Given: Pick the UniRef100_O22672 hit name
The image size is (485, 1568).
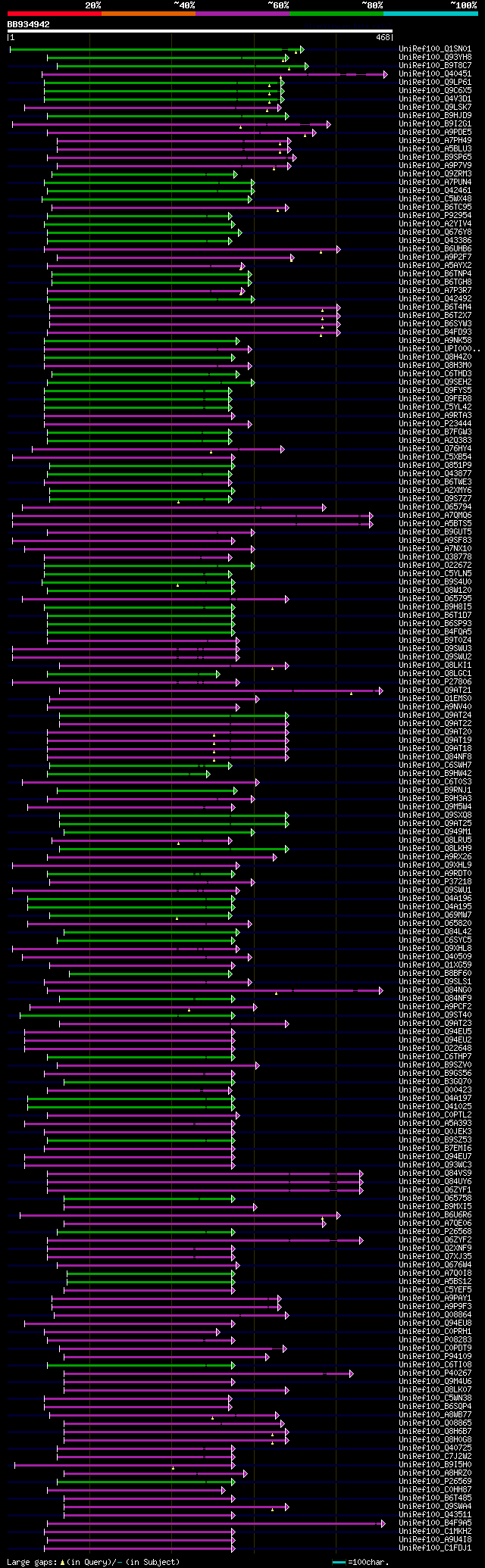Looking at the screenshot, I should [x=435, y=565].
